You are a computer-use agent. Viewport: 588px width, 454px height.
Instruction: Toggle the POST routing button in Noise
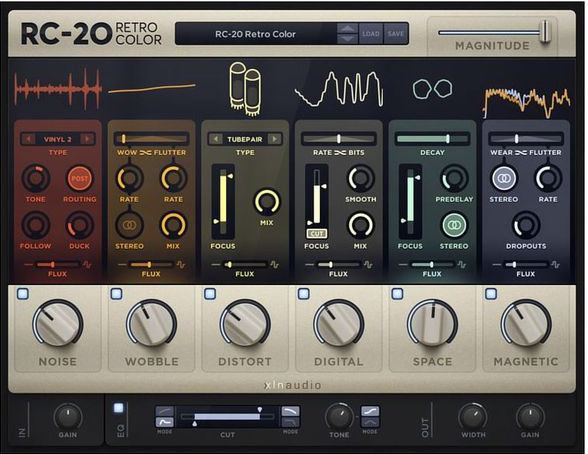(80, 178)
